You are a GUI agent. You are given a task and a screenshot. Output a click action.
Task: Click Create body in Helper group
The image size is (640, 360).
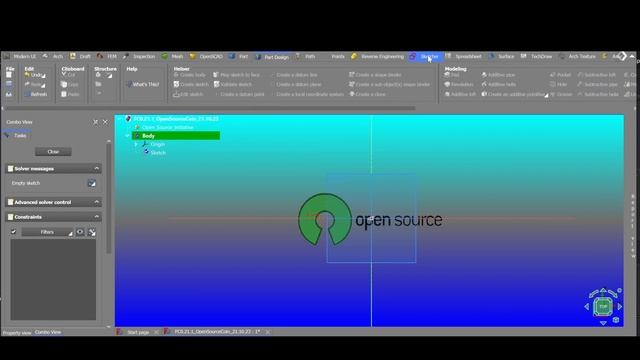[189, 75]
